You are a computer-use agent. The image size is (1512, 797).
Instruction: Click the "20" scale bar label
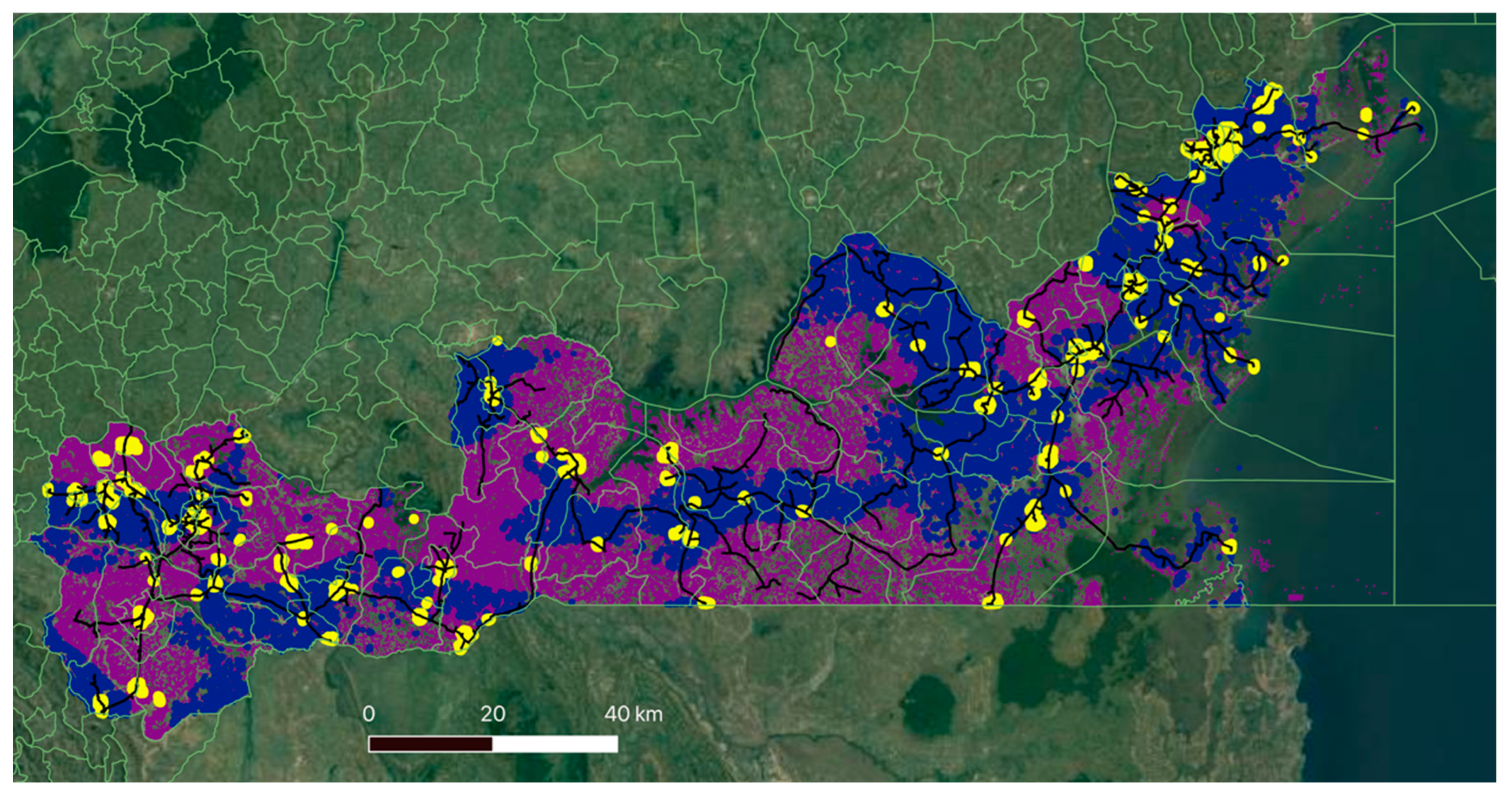pos(492,714)
